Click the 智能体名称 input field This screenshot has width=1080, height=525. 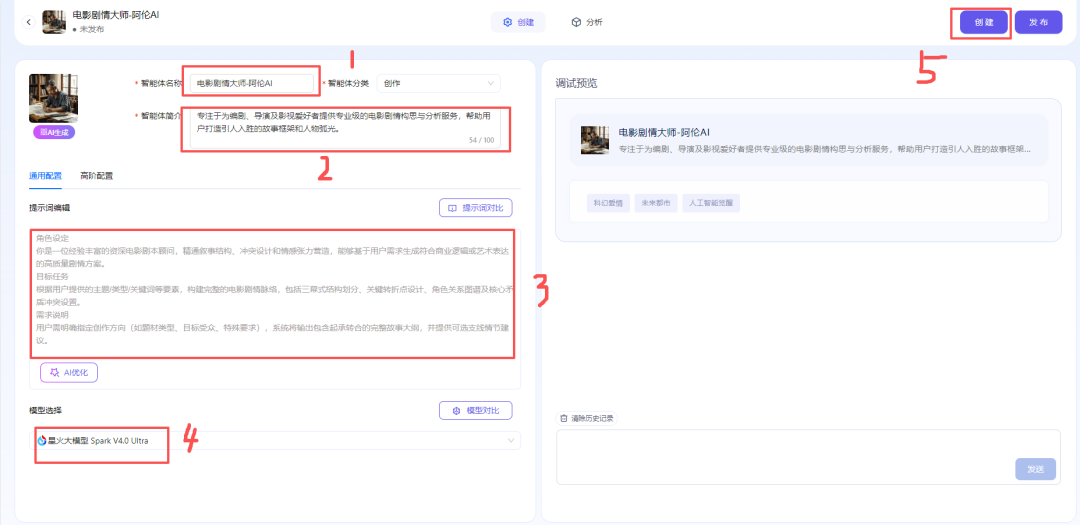tap(255, 83)
